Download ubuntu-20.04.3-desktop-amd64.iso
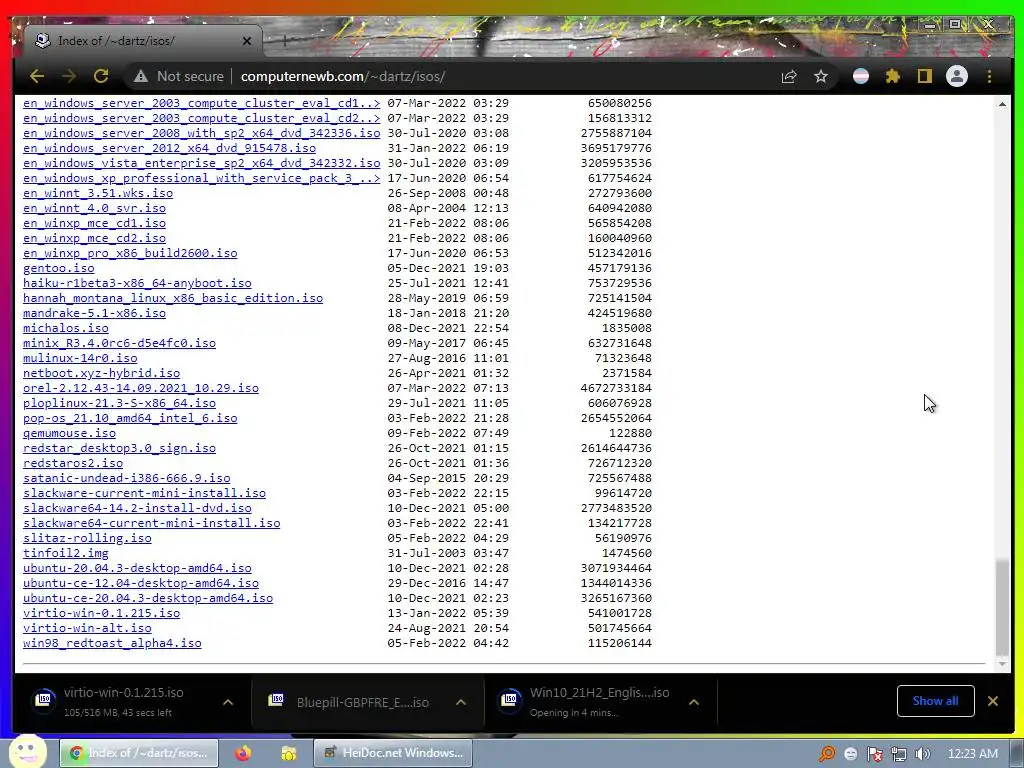Image resolution: width=1024 pixels, height=768 pixels. point(137,569)
